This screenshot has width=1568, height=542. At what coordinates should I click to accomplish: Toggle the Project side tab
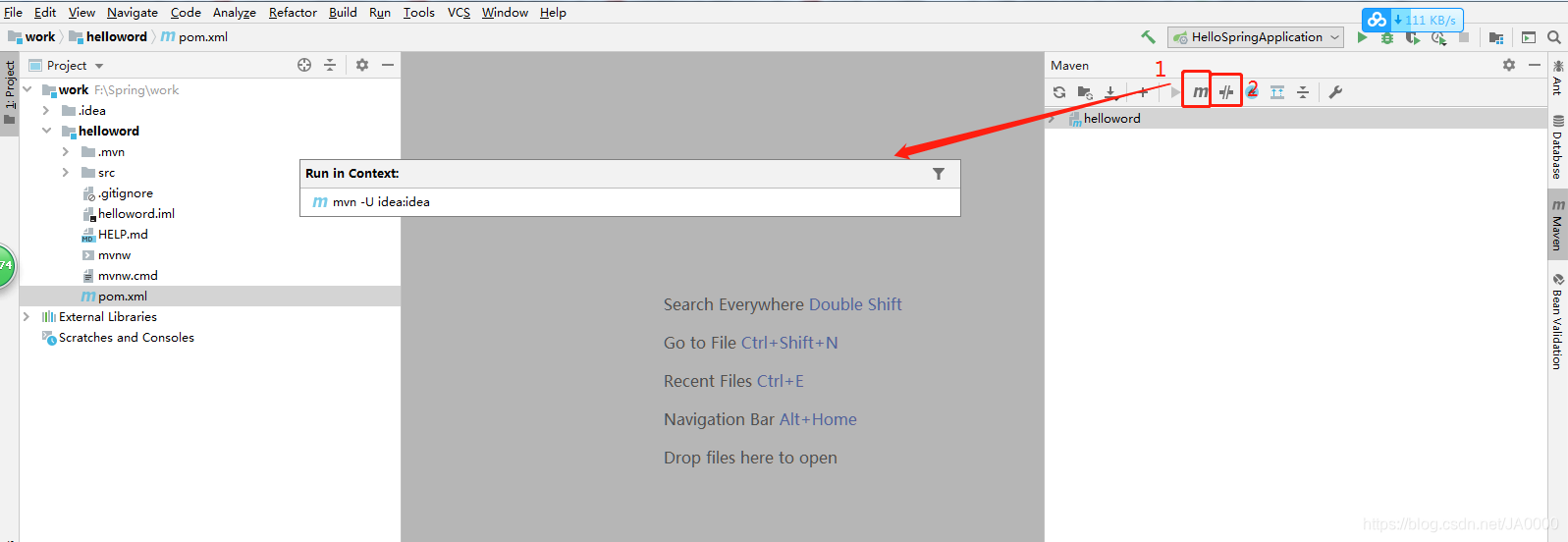coord(10,93)
